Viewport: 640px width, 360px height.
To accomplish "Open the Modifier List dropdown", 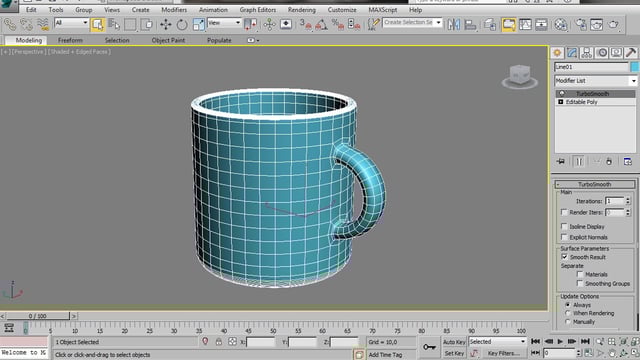I will (596, 81).
